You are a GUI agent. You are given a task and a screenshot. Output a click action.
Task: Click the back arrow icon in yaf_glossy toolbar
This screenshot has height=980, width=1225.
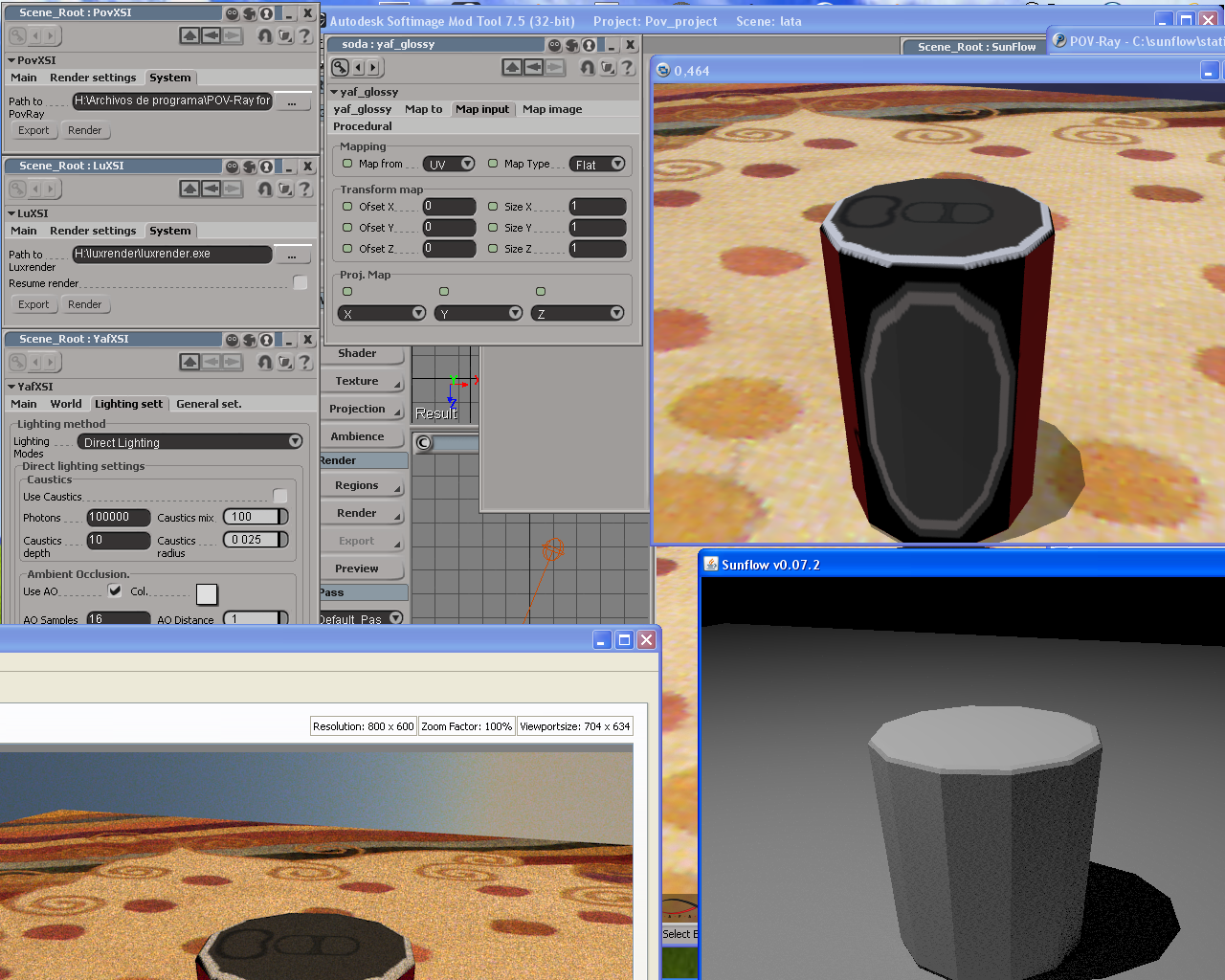click(x=533, y=67)
